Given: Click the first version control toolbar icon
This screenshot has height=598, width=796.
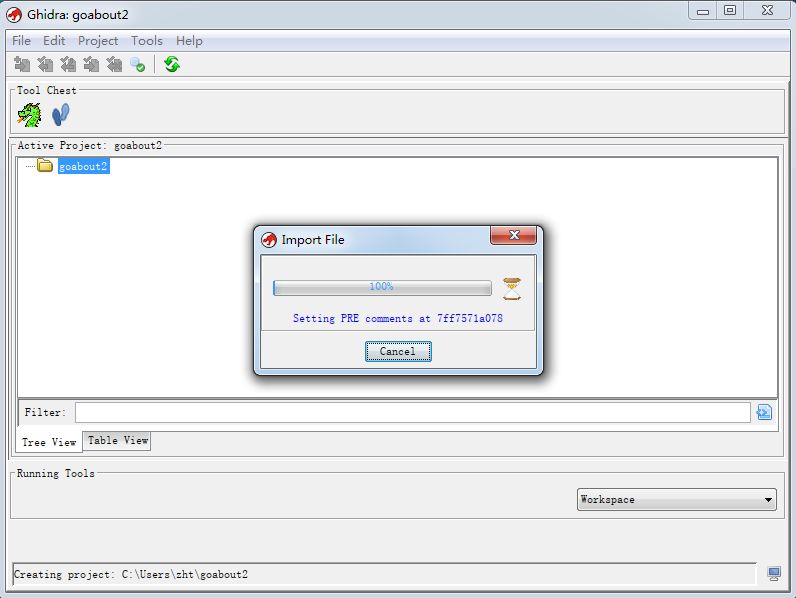Looking at the screenshot, I should [22, 64].
